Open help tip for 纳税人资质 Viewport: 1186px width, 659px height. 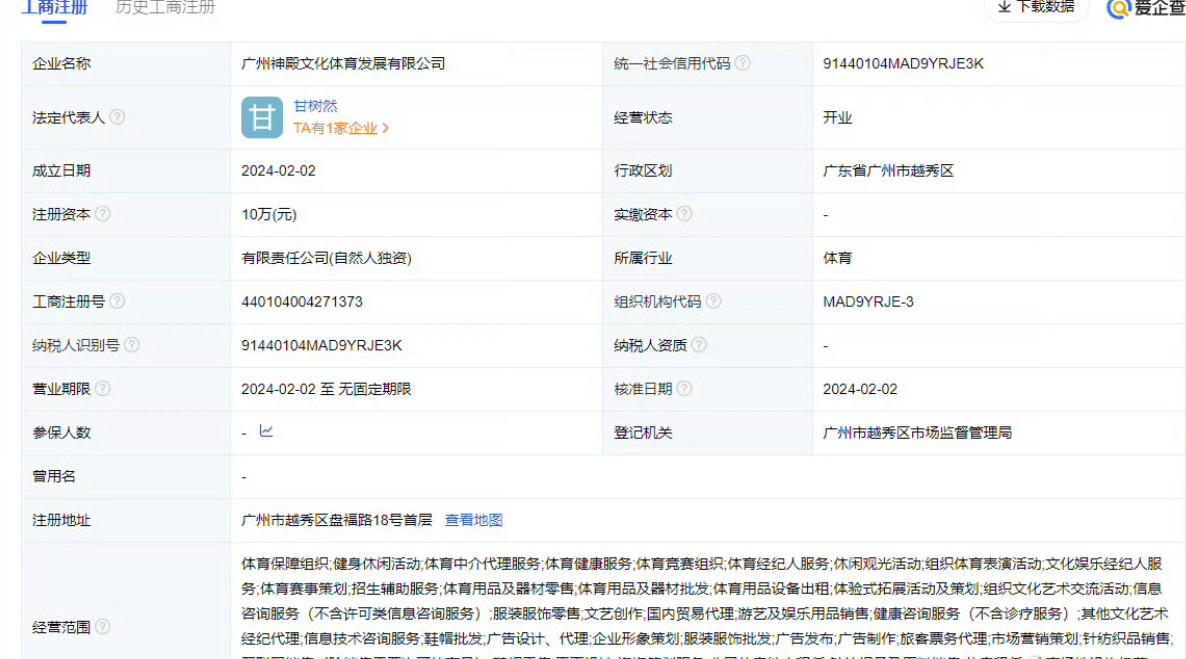(699, 343)
